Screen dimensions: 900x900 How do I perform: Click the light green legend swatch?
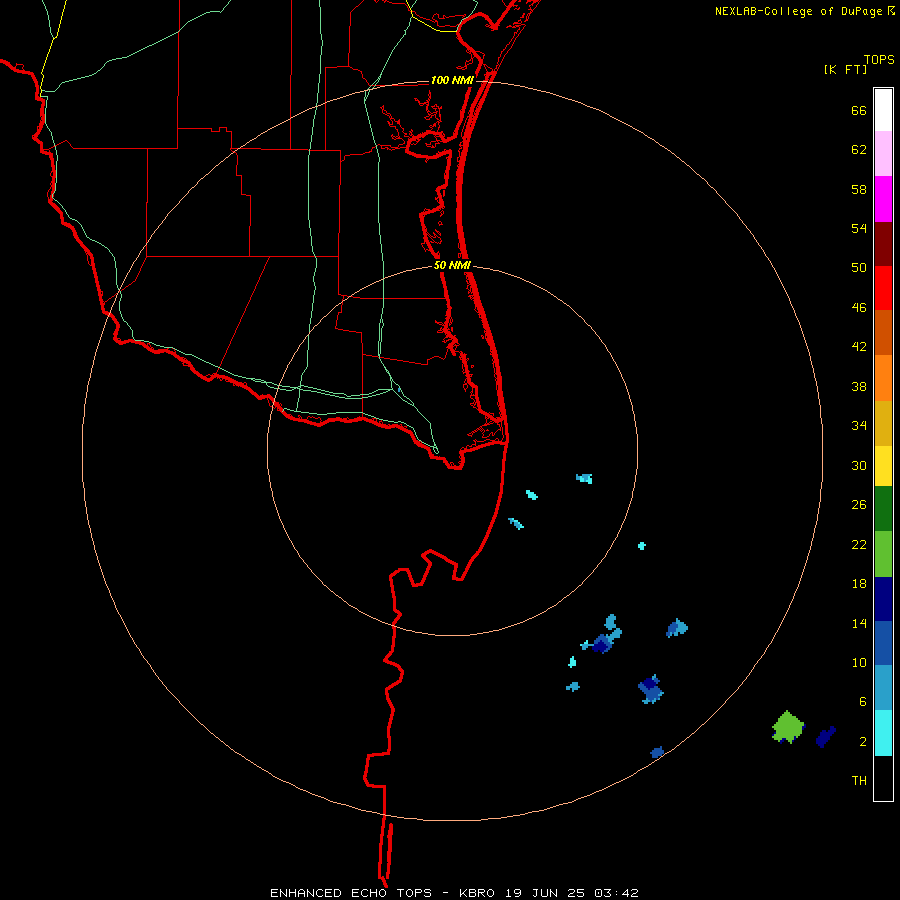click(883, 554)
